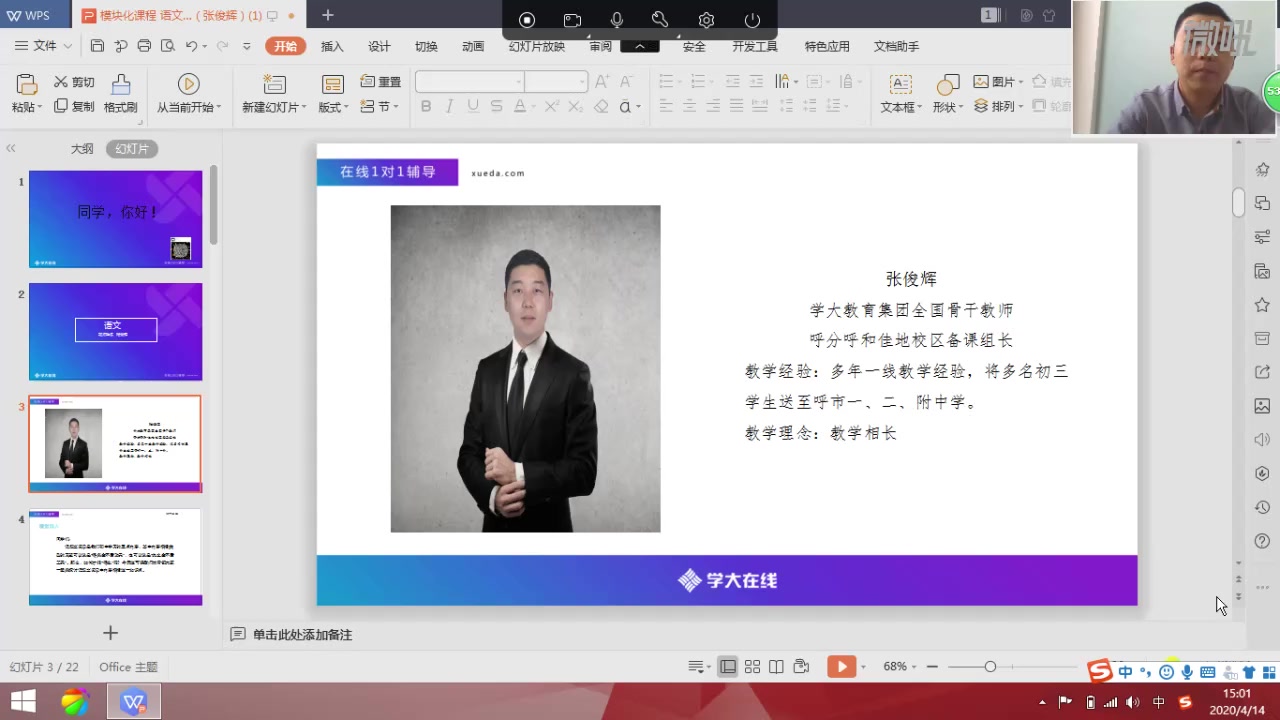Screen dimensions: 1280x720
Task: Select slide 4 thumbnail in panel
Action: coord(115,557)
